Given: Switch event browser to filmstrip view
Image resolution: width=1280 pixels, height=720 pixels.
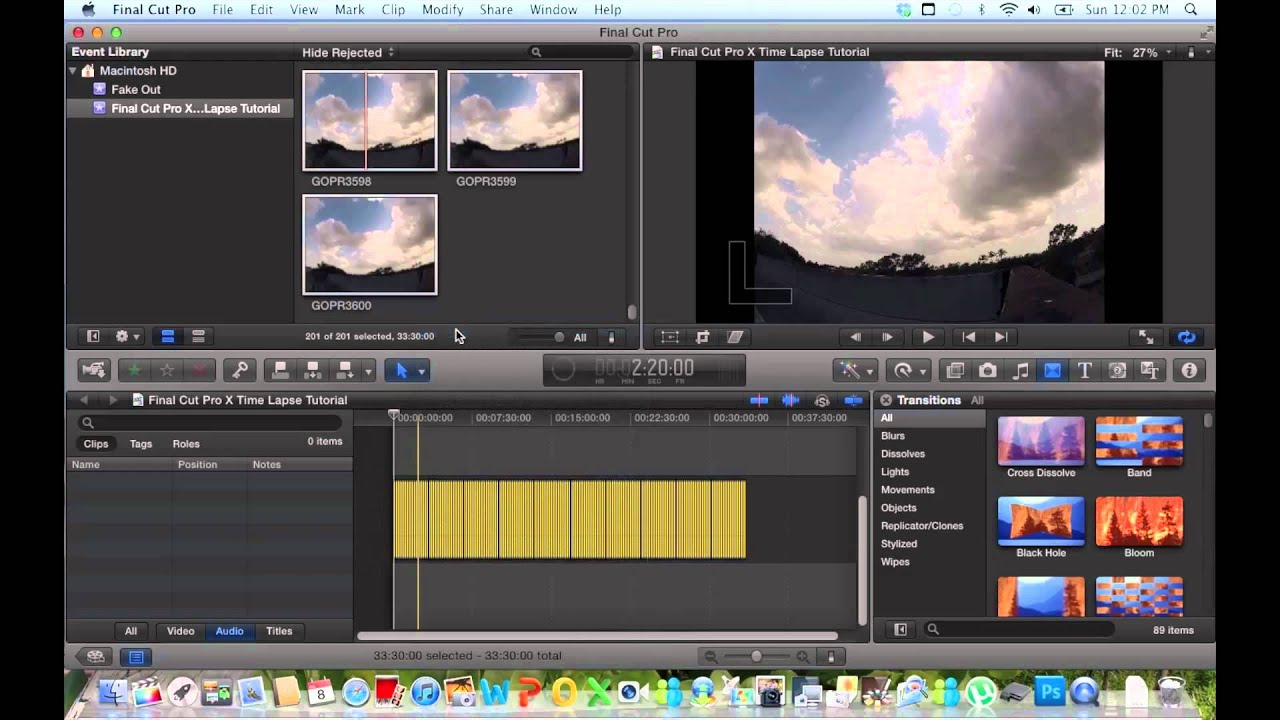Looking at the screenshot, I should 168,337.
